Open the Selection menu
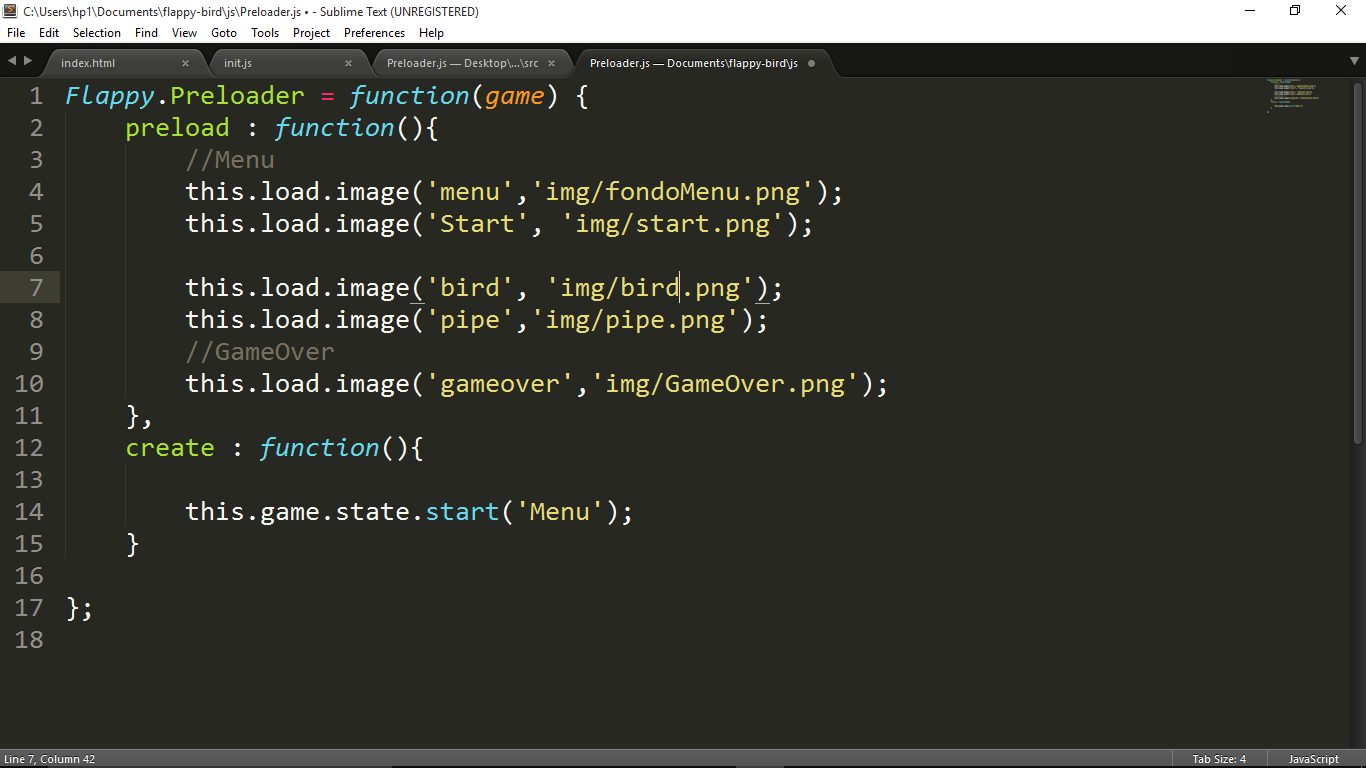Viewport: 1366px width, 768px height. pos(97,33)
